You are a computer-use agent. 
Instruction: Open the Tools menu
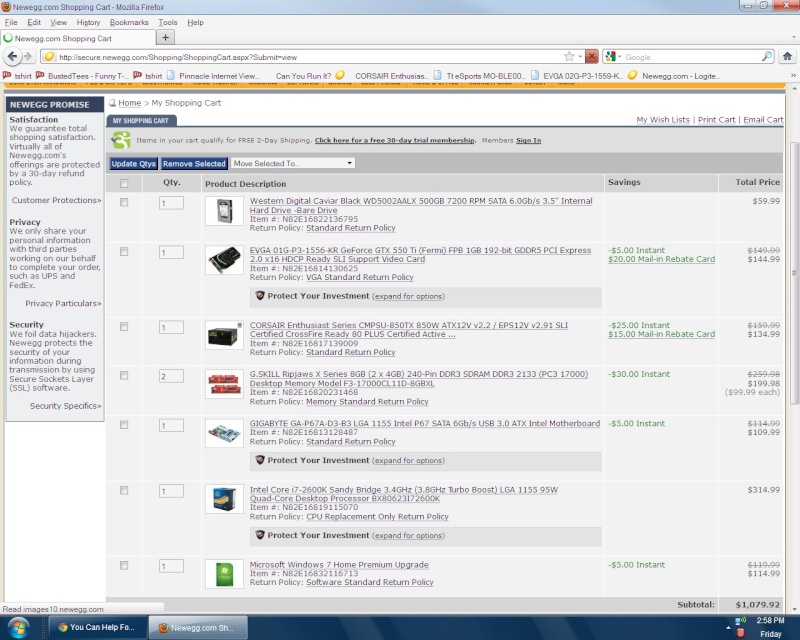(167, 22)
